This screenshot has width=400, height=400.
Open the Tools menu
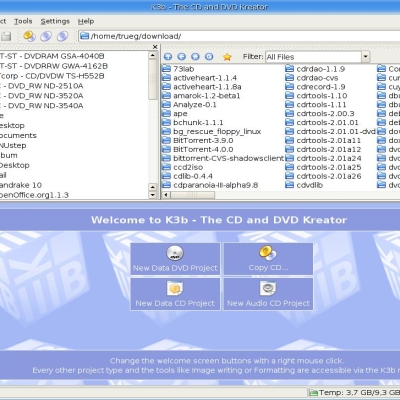(x=23, y=21)
